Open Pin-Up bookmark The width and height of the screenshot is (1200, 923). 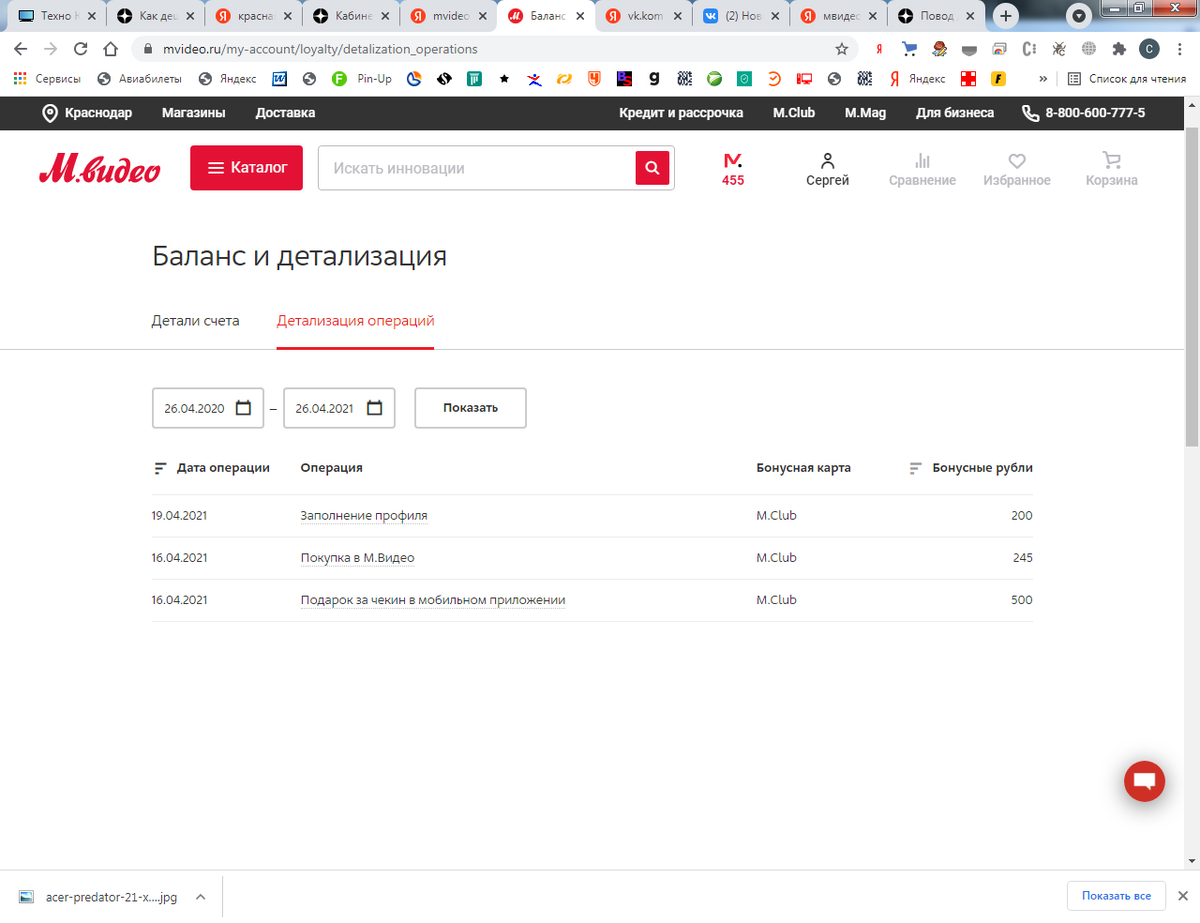click(362, 79)
